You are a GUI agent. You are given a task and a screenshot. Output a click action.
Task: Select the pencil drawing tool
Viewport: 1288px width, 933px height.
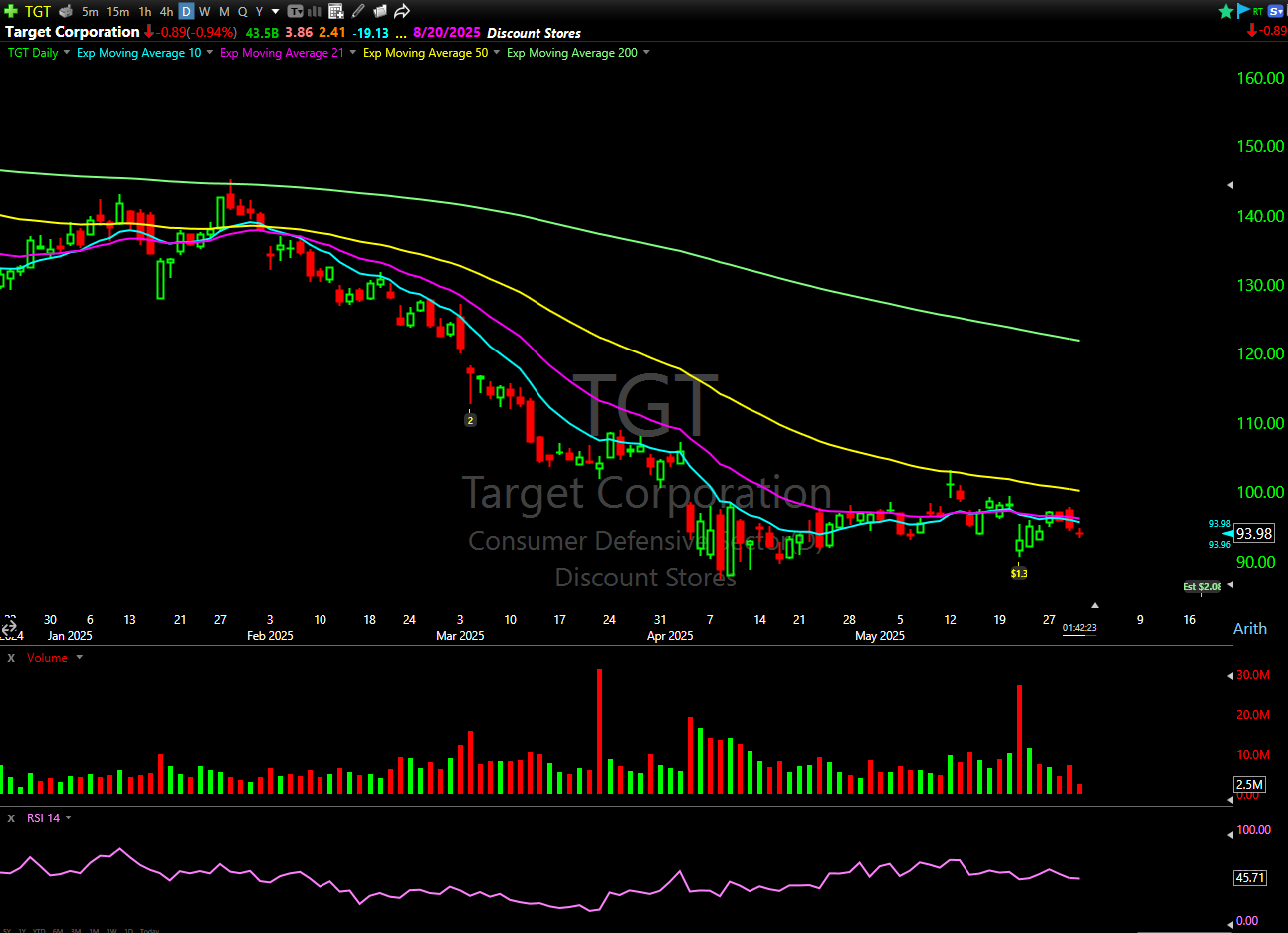[358, 11]
